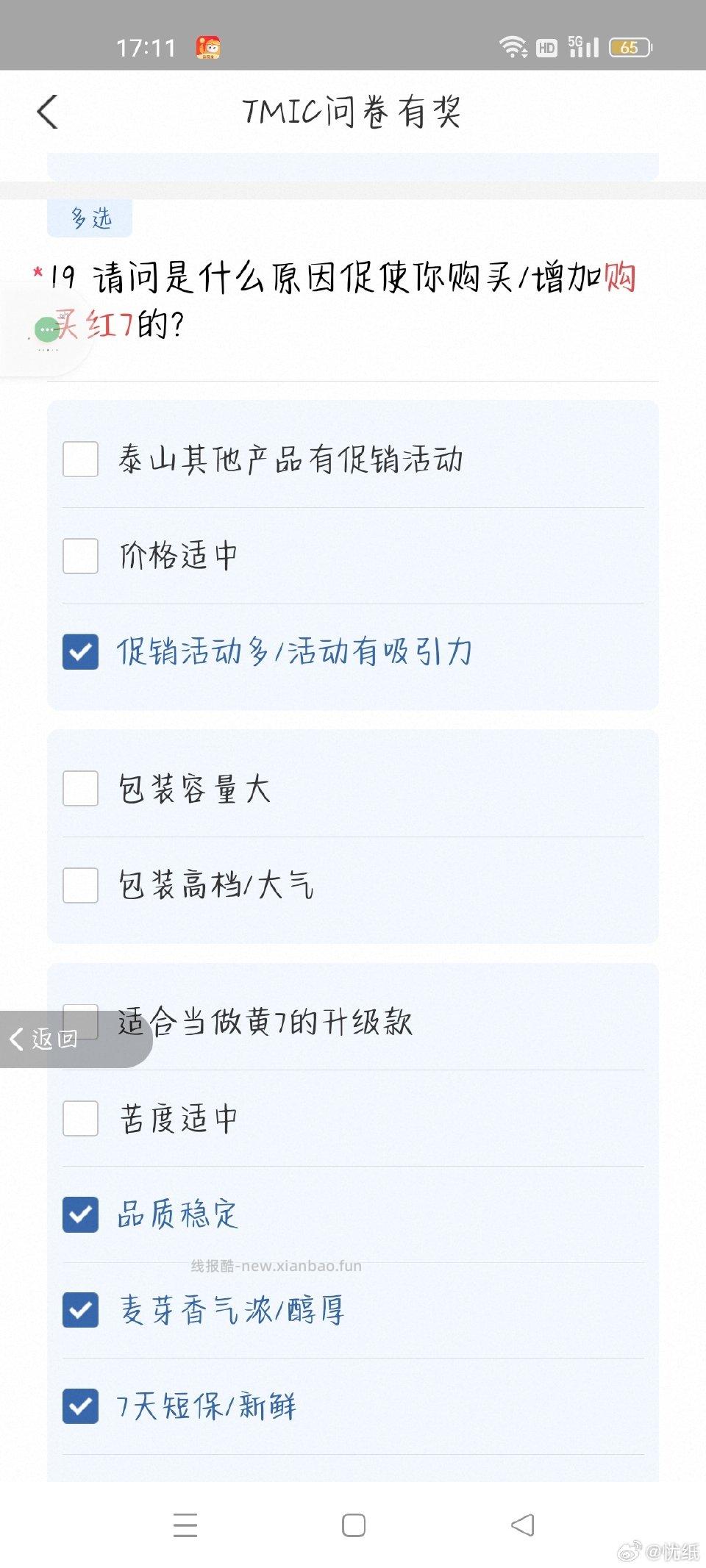Check the 价格适中 option
Screen dimensions: 706x1568
[80, 556]
